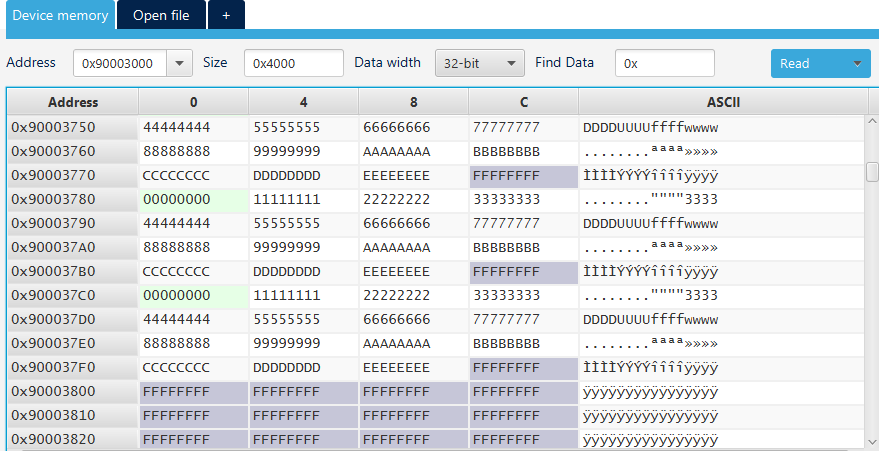The image size is (879, 451).
Task: Click green 00000000 cell in row 0x90003780
Action: [x=193, y=199]
